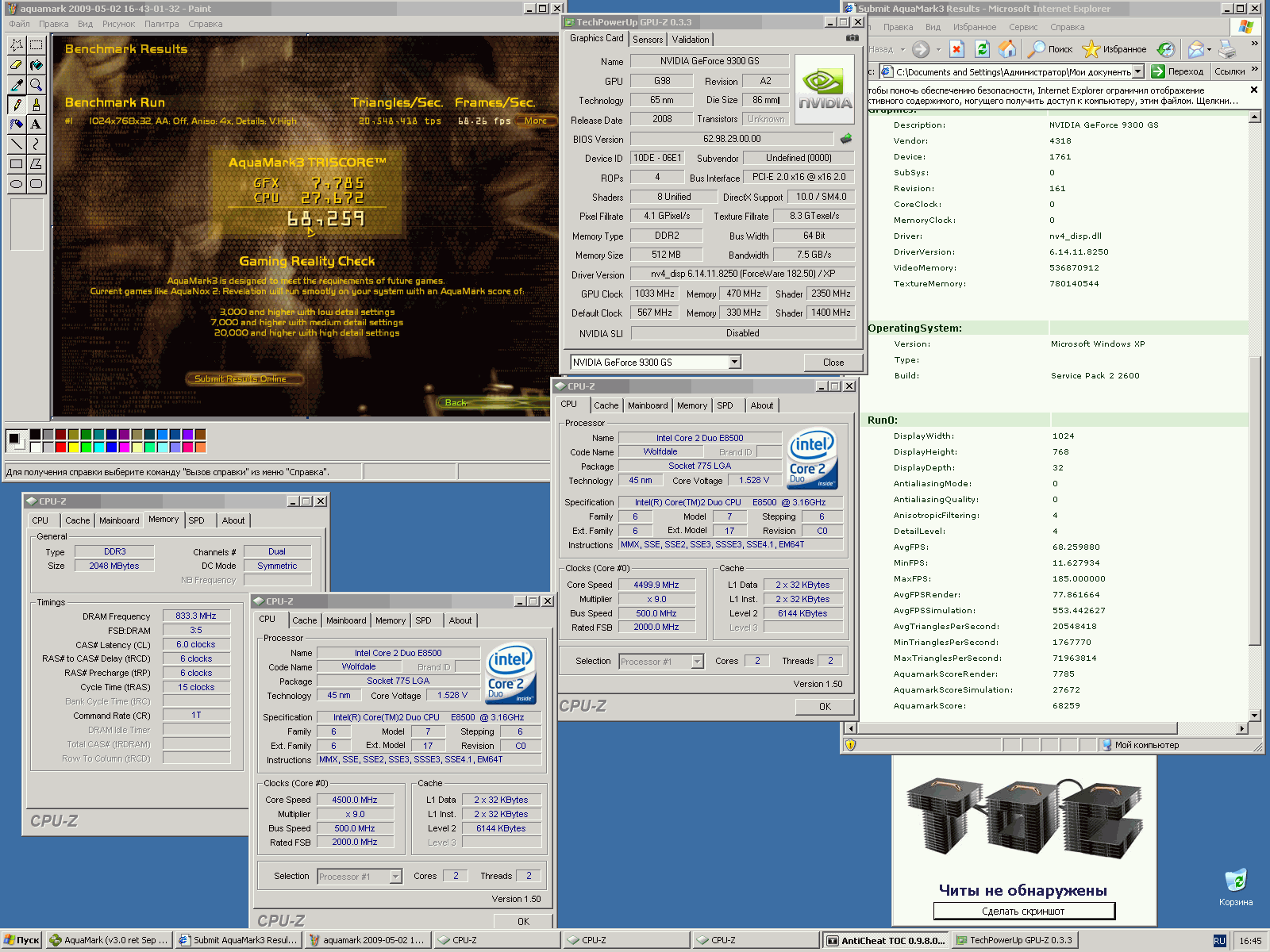Image resolution: width=1270 pixels, height=952 pixels.
Task: Click OK in the lower CPU-Z window
Action: (x=523, y=921)
